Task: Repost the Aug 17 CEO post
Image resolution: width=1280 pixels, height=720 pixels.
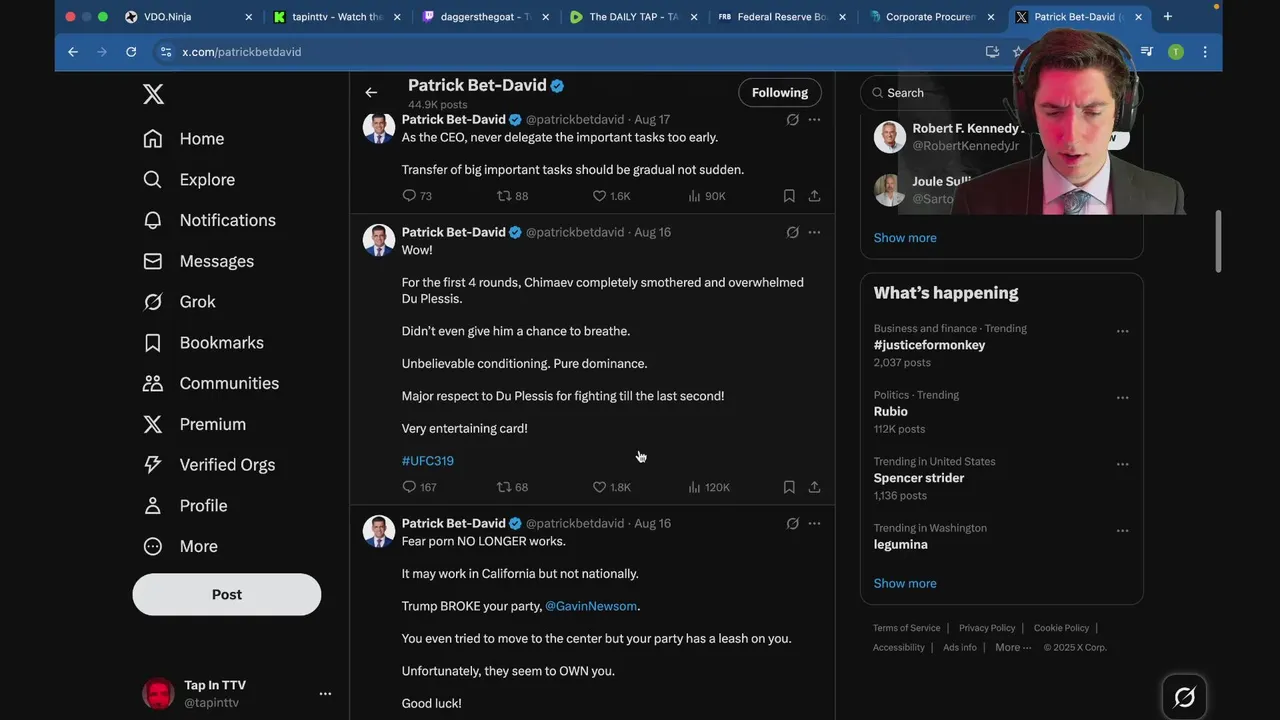Action: (x=512, y=196)
